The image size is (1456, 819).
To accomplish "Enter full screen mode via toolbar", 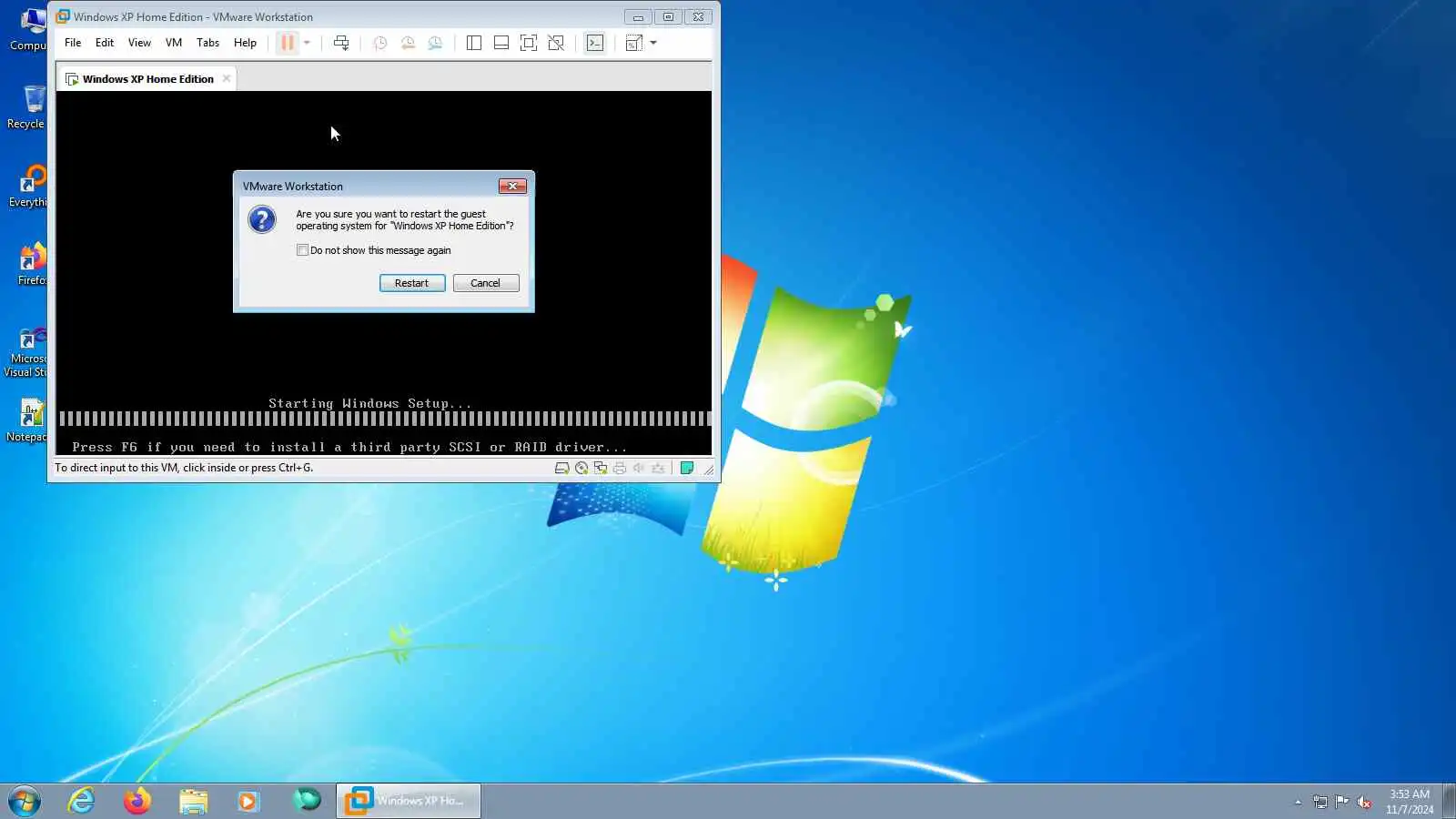I will (x=529, y=43).
